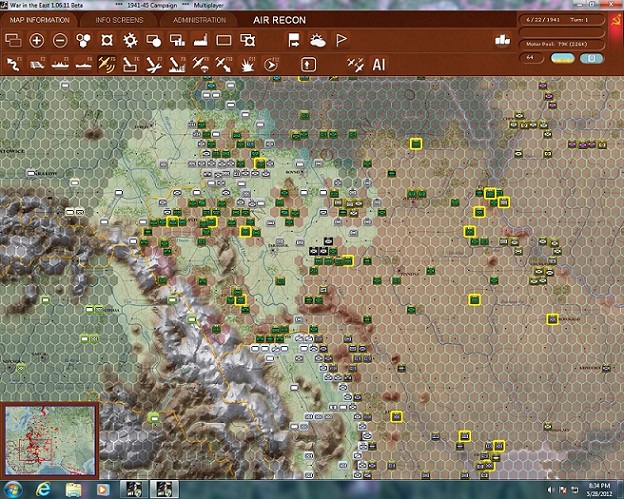Toggle the rectangle-with-circle map overlay icon
This screenshot has height=499, width=624.
154,40
